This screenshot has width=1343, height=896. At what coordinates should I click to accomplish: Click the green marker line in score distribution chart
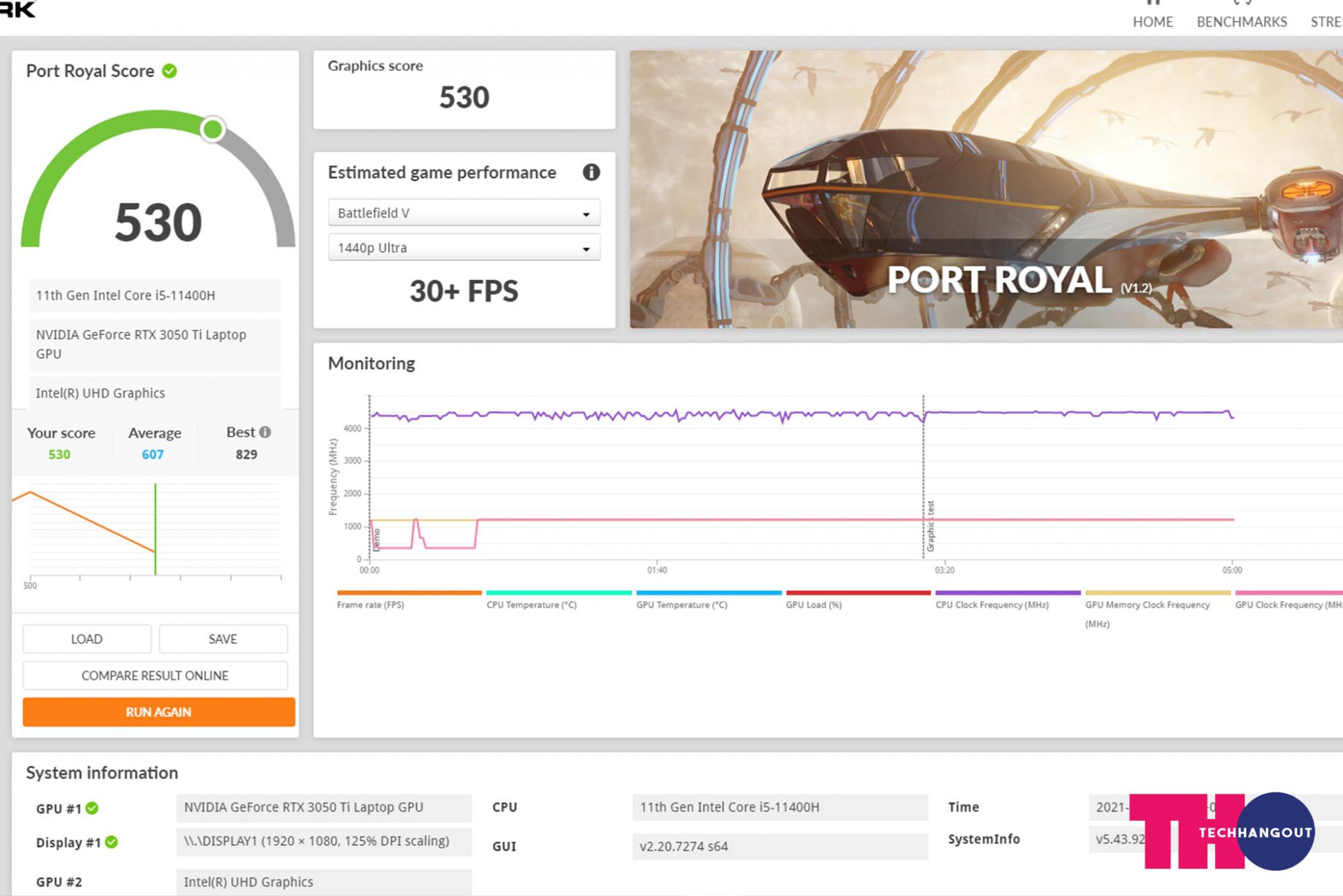click(155, 530)
